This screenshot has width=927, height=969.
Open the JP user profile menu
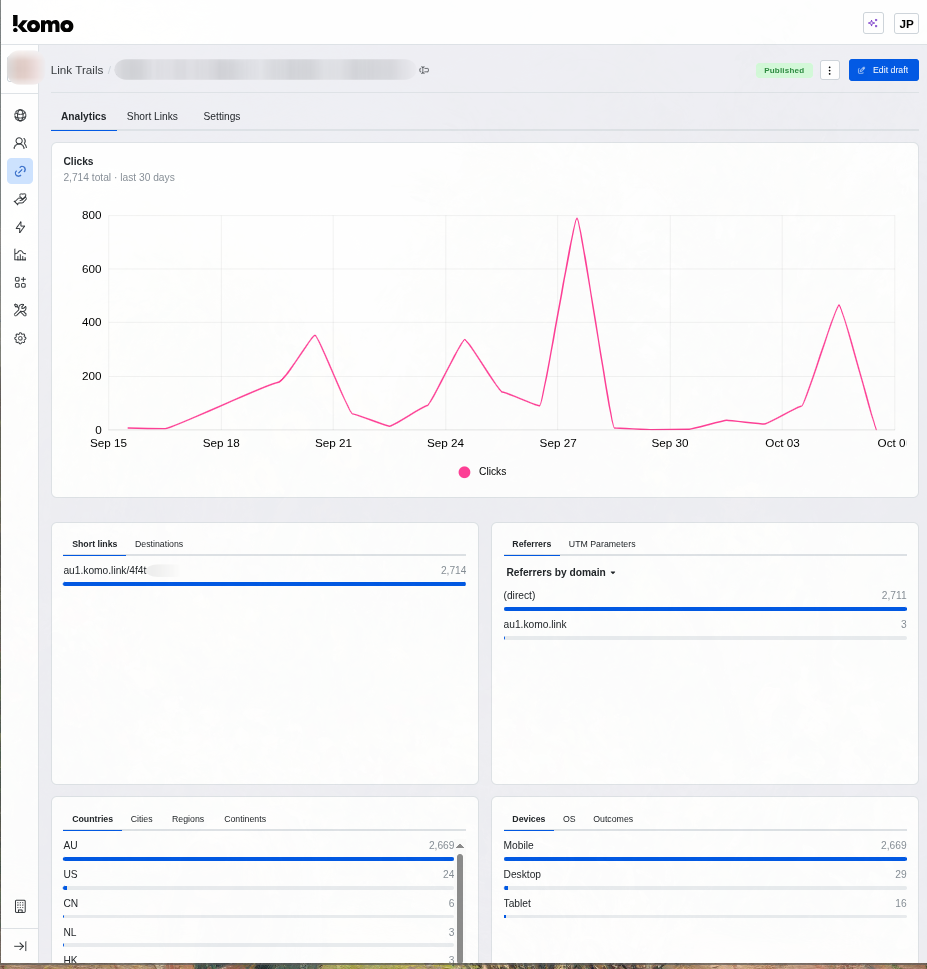[x=906, y=23]
